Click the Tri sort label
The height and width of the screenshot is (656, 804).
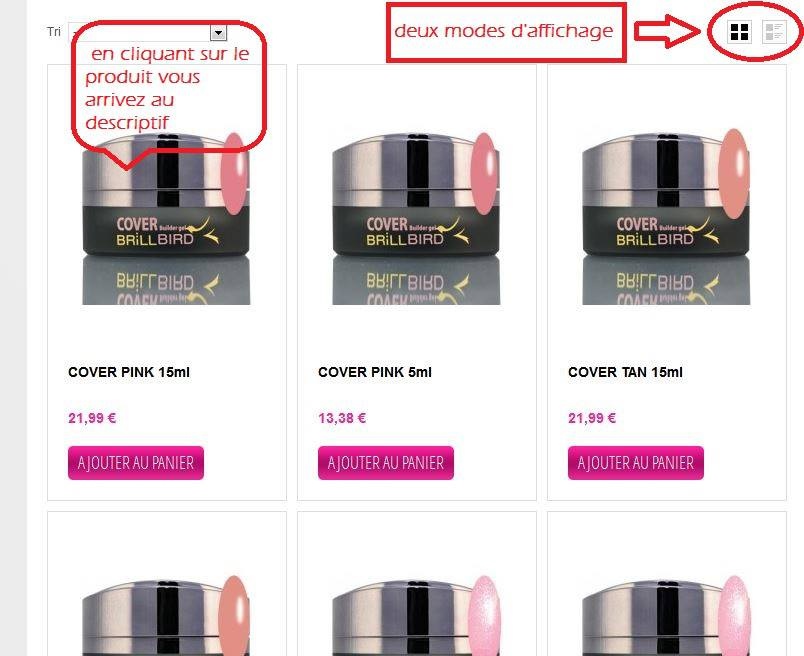(54, 32)
